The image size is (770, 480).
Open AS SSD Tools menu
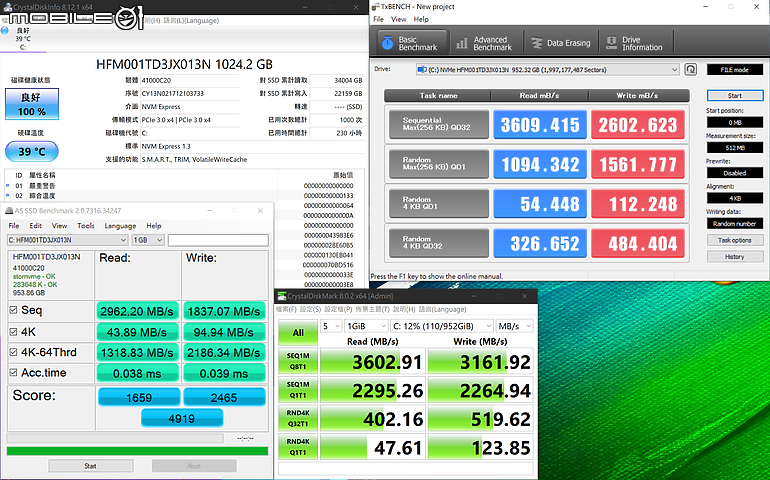85,226
